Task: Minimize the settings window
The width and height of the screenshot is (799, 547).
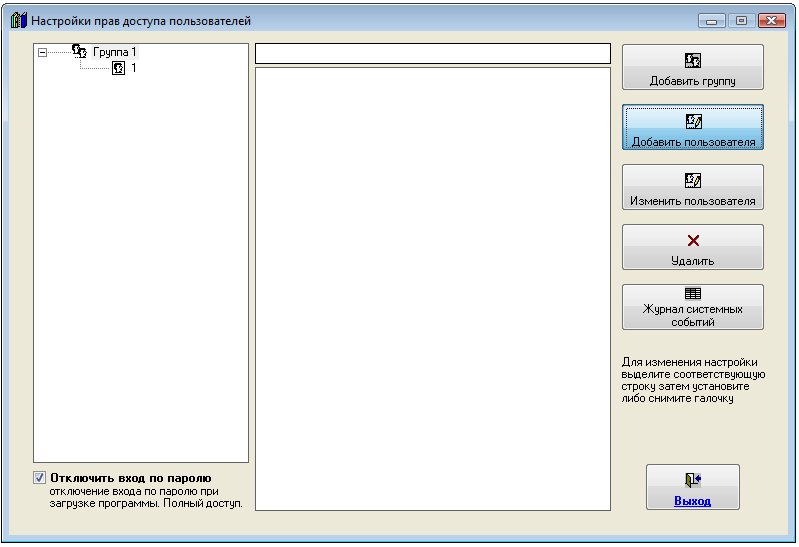Action: (x=712, y=21)
